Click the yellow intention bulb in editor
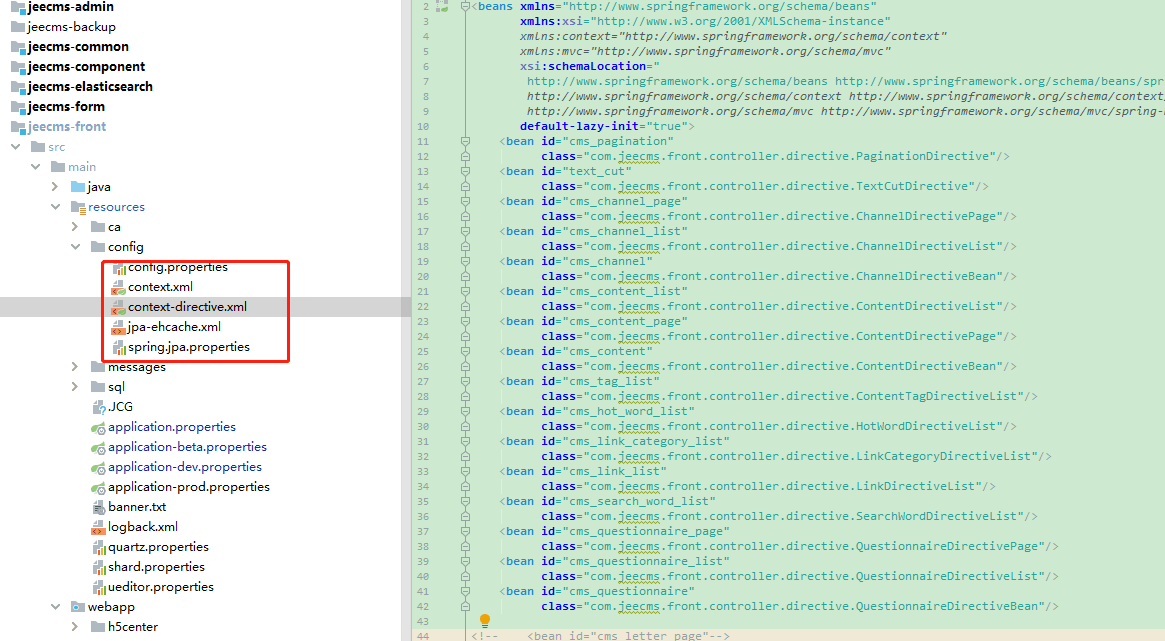Image resolution: width=1165 pixels, height=641 pixels. click(x=485, y=620)
